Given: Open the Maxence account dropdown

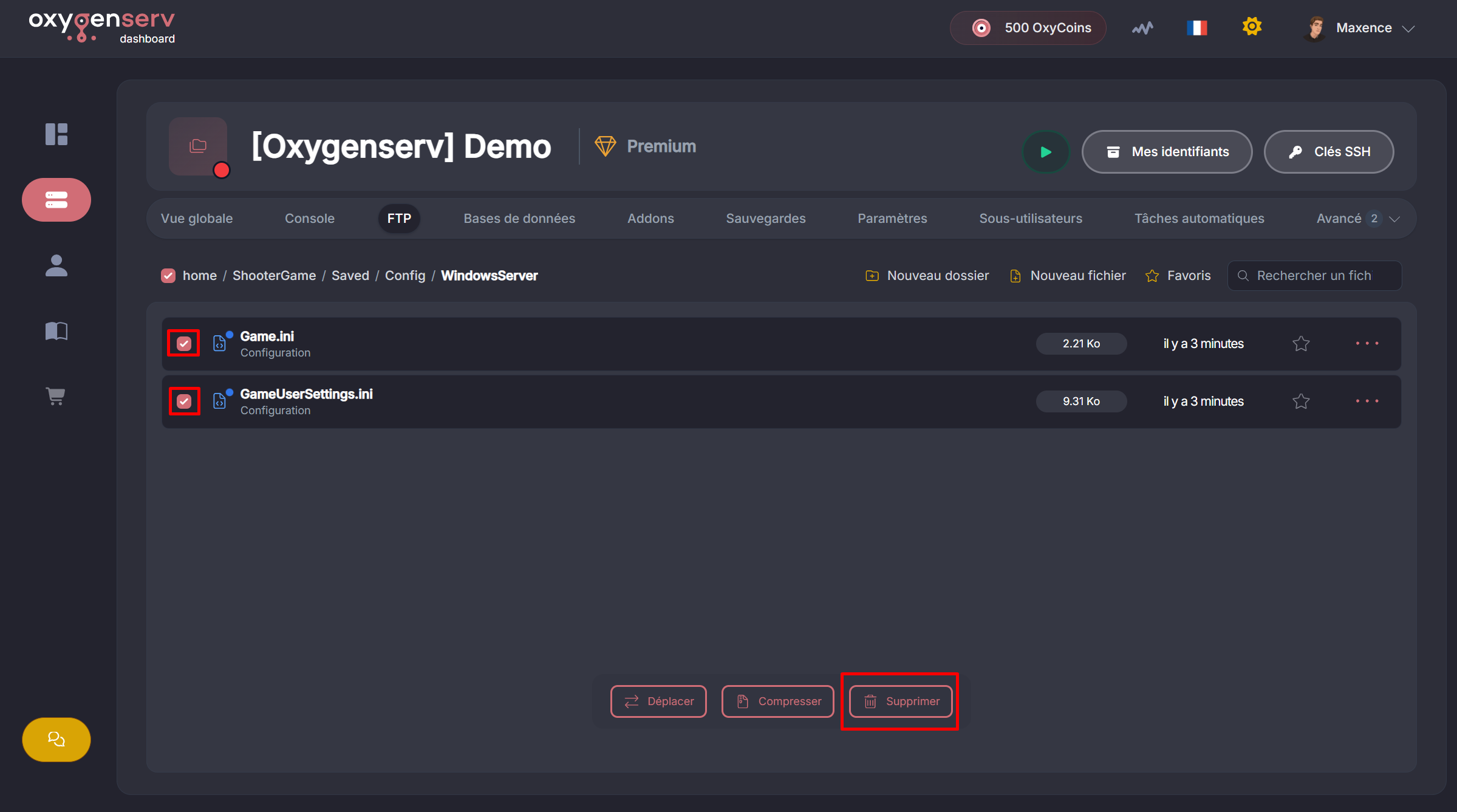Looking at the screenshot, I should (x=1364, y=28).
